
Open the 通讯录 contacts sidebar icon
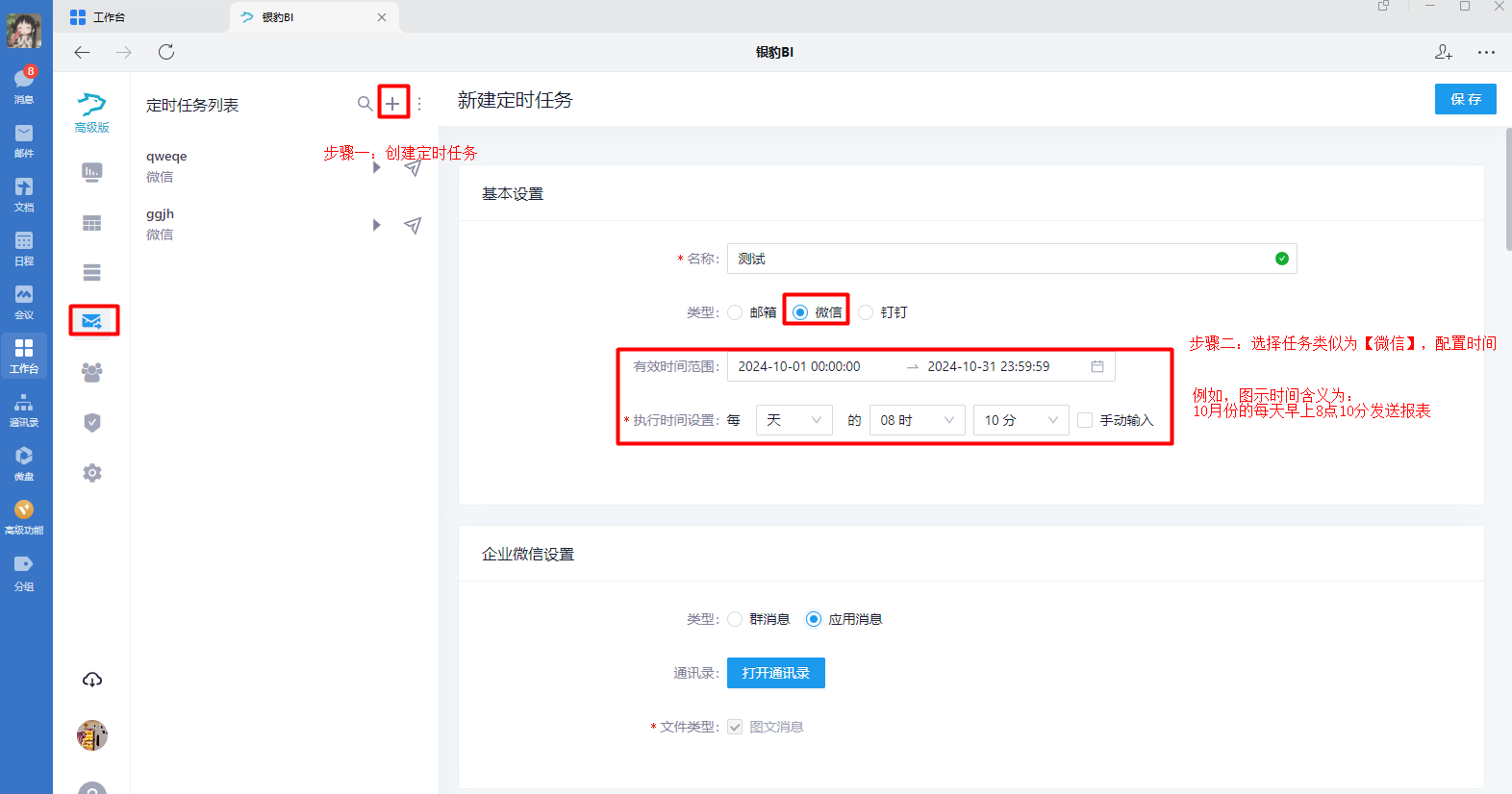coord(24,409)
